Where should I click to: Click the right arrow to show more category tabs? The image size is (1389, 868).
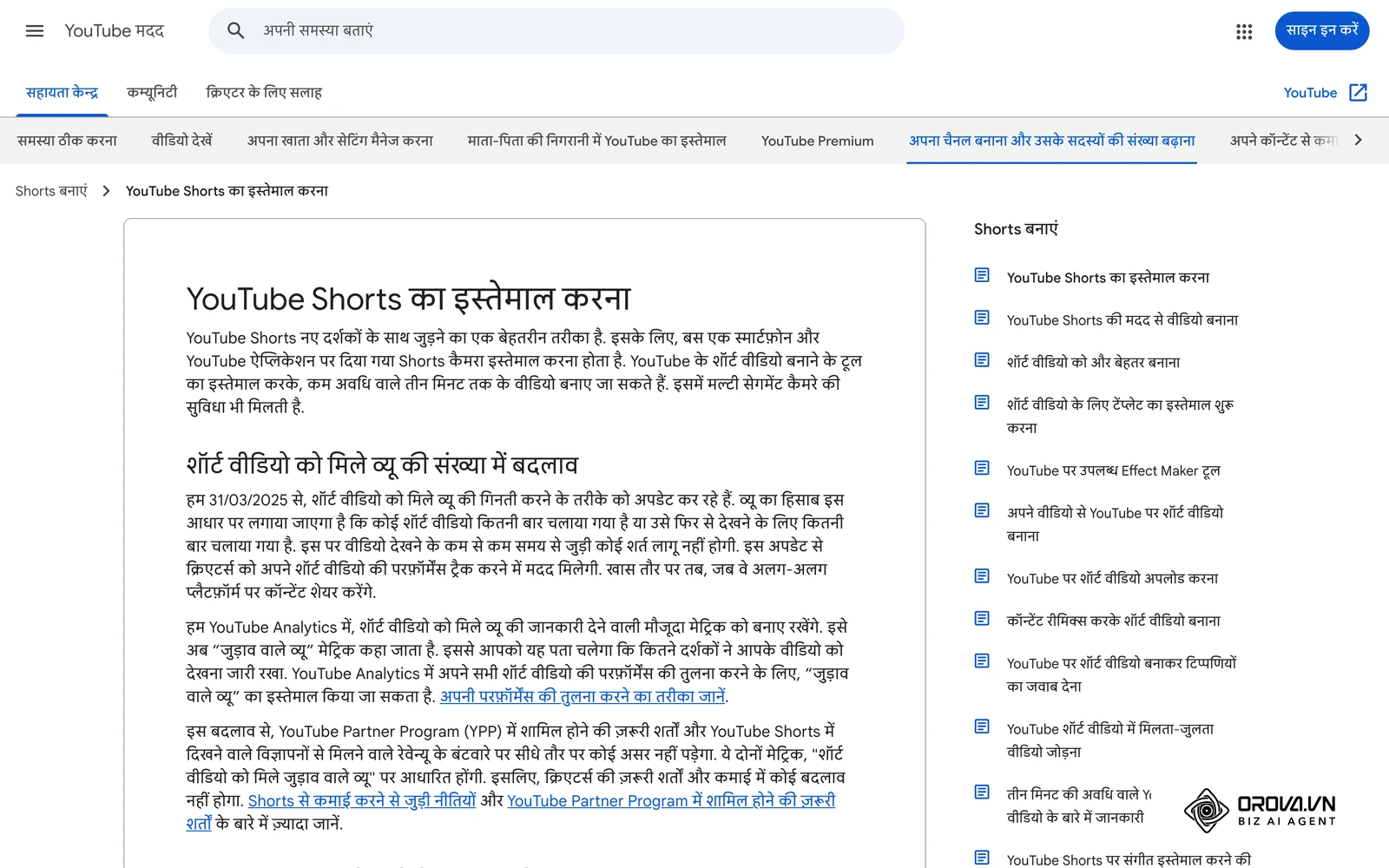1359,140
